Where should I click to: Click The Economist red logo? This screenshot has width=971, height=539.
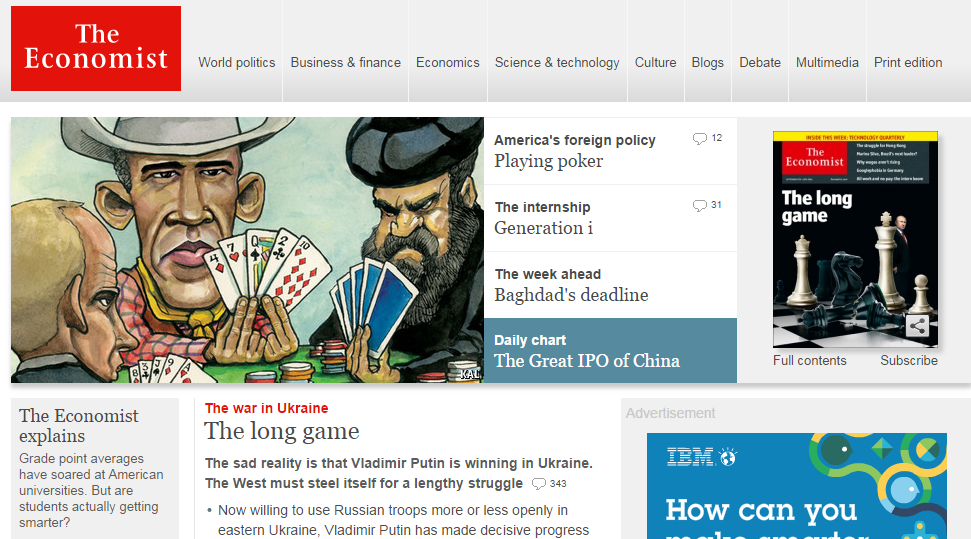click(x=96, y=48)
